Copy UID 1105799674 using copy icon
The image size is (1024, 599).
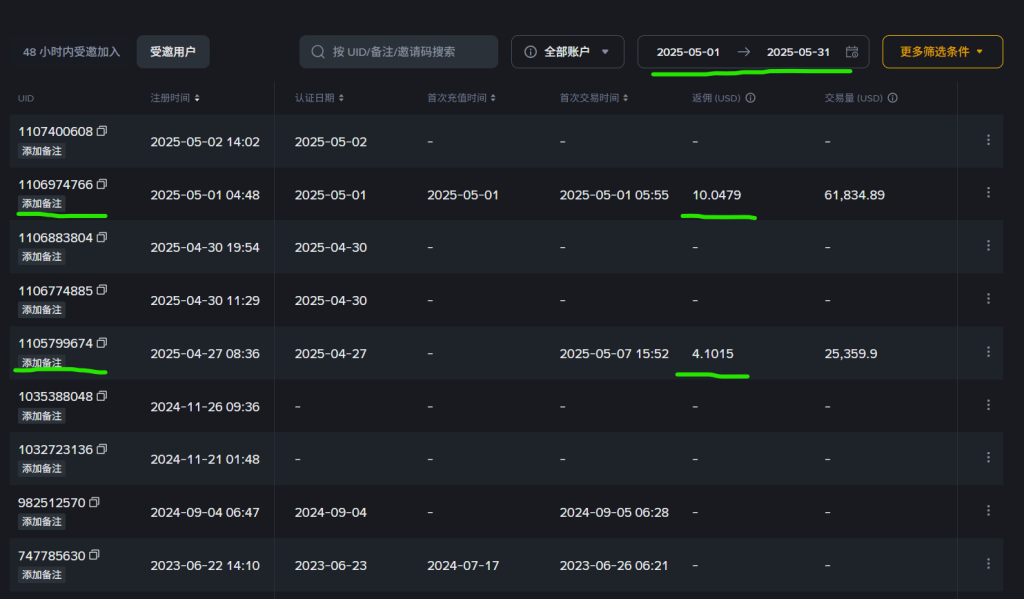[x=102, y=343]
